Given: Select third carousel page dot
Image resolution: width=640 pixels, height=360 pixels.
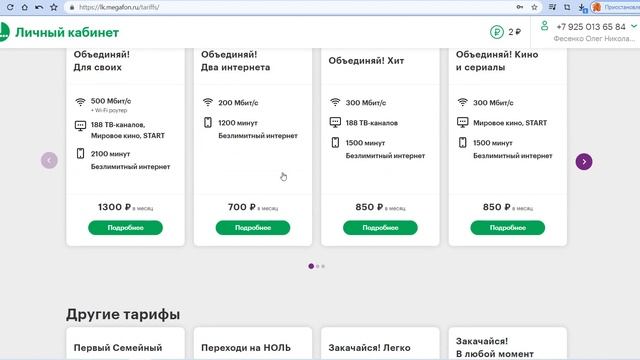Looking at the screenshot, I should tap(323, 266).
